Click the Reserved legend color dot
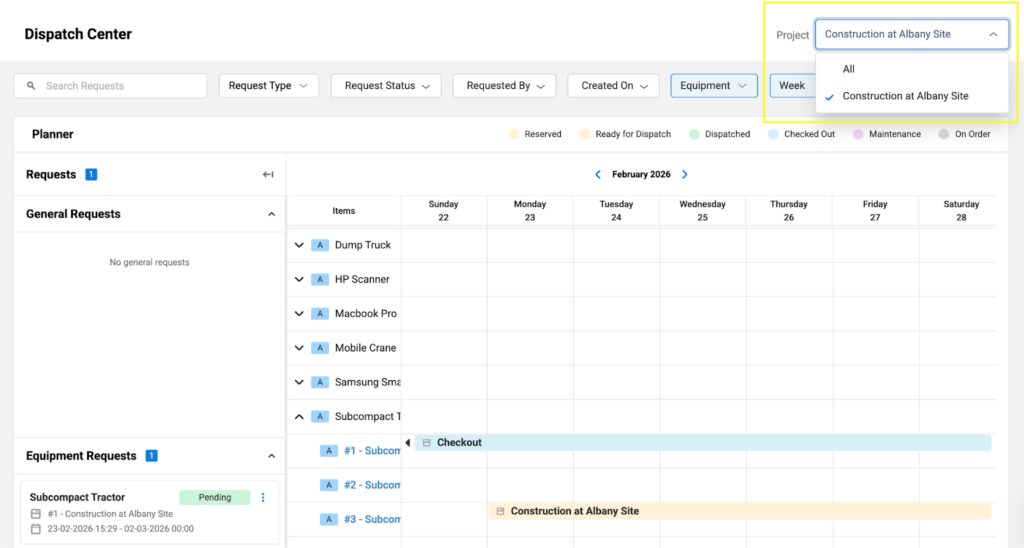 pyautogui.click(x=513, y=134)
